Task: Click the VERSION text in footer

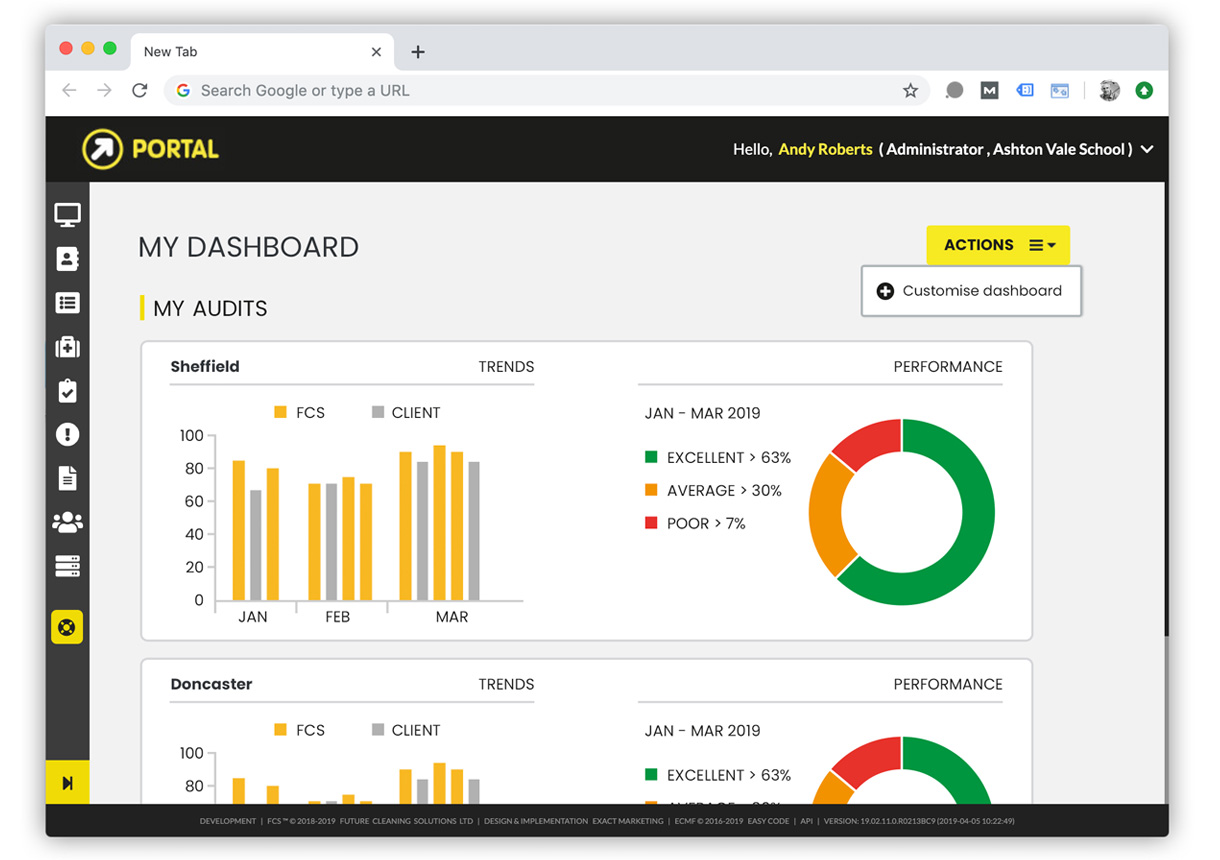Action: [919, 821]
